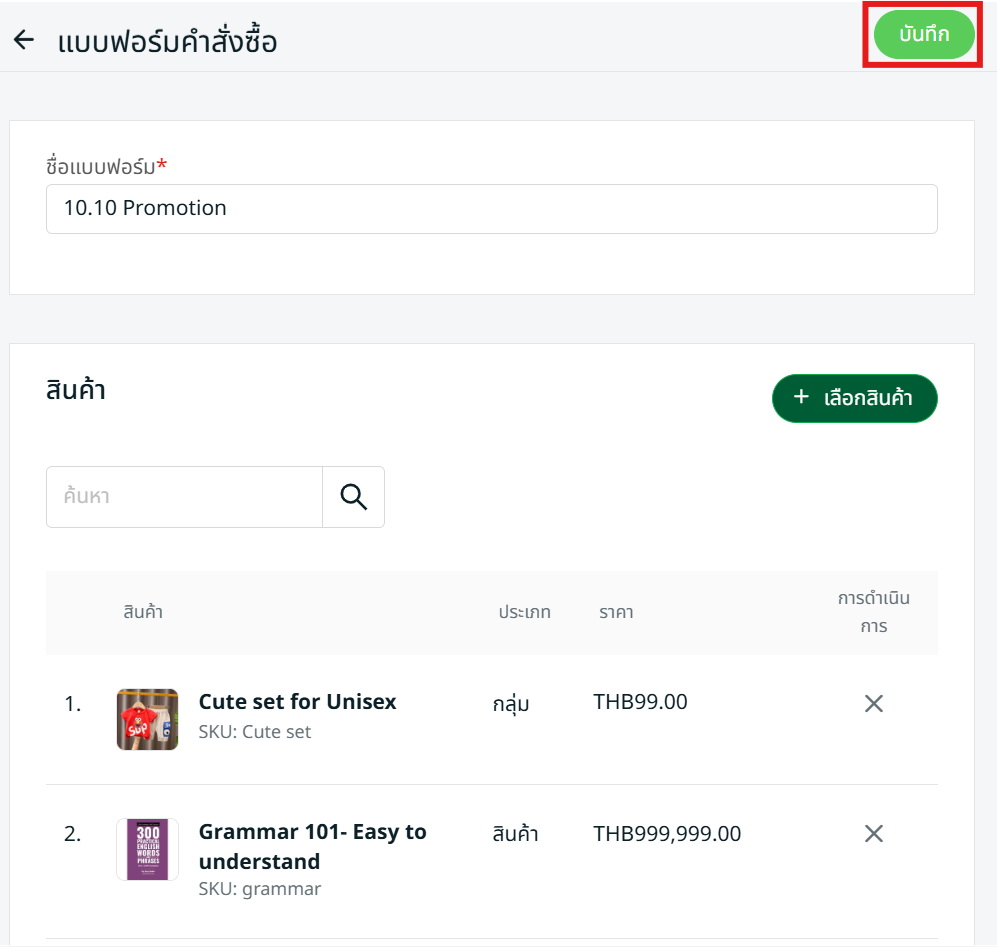Click the กลุ่ม type cell
This screenshot has height=947, width=997.
[x=511, y=704]
